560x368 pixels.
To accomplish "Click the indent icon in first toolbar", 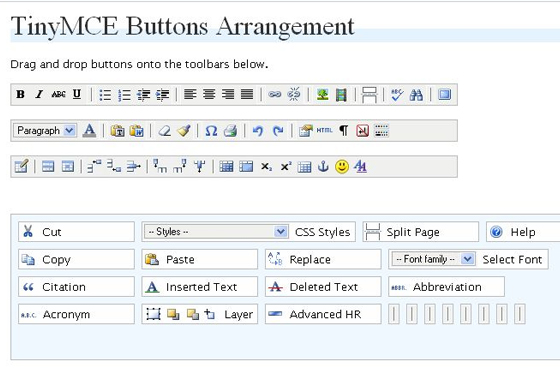I will pyautogui.click(x=162, y=95).
